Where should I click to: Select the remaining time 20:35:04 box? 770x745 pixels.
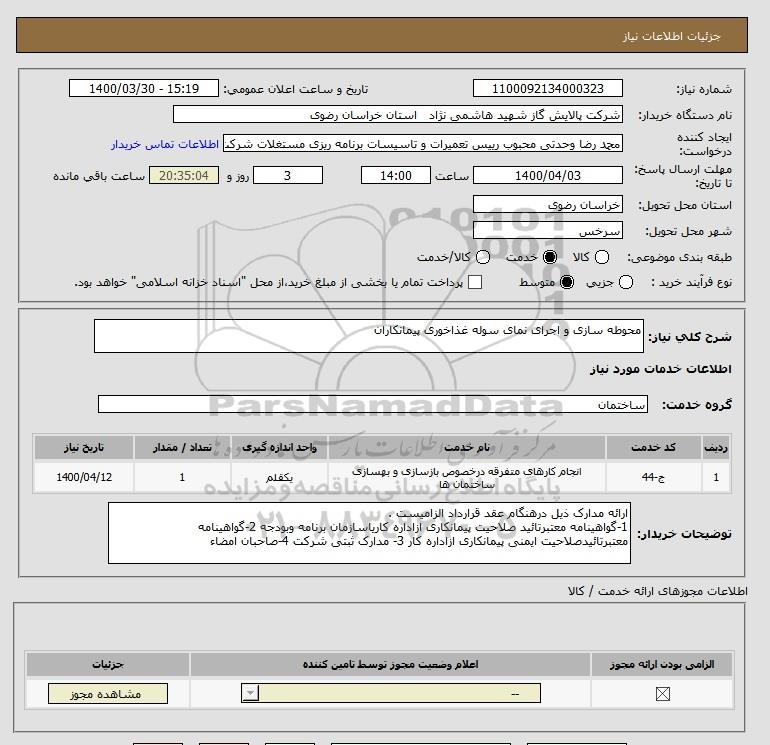pos(184,175)
